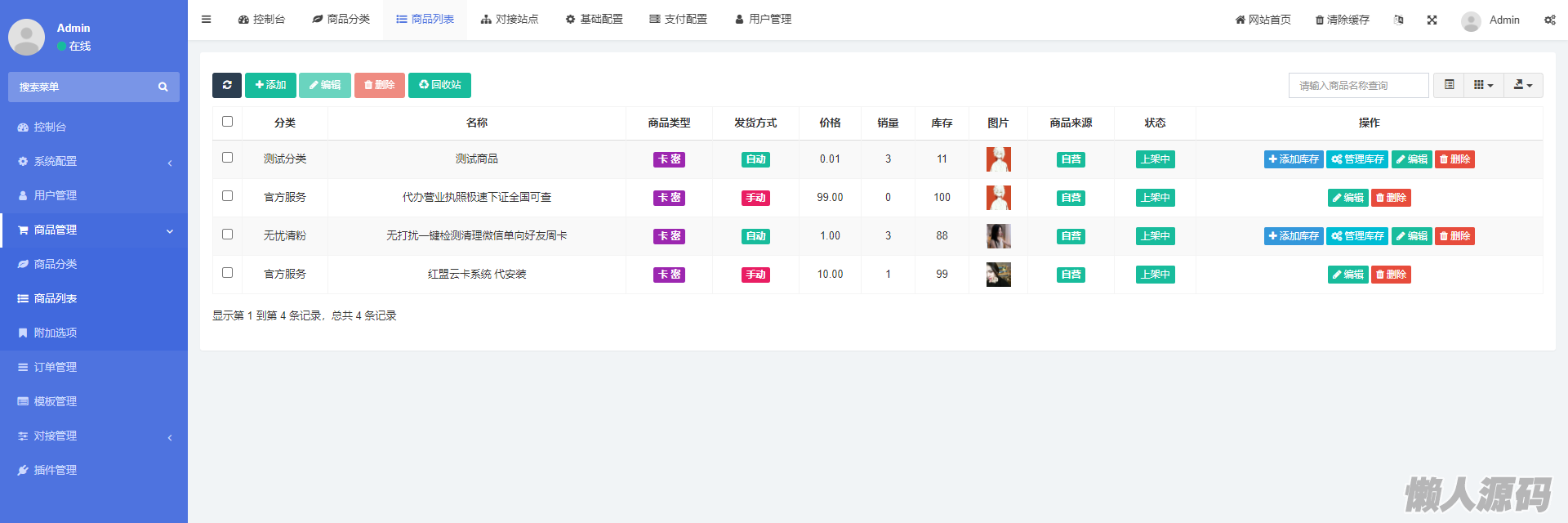
Task: Click the search icon in sidebar menu search
Action: click(163, 87)
